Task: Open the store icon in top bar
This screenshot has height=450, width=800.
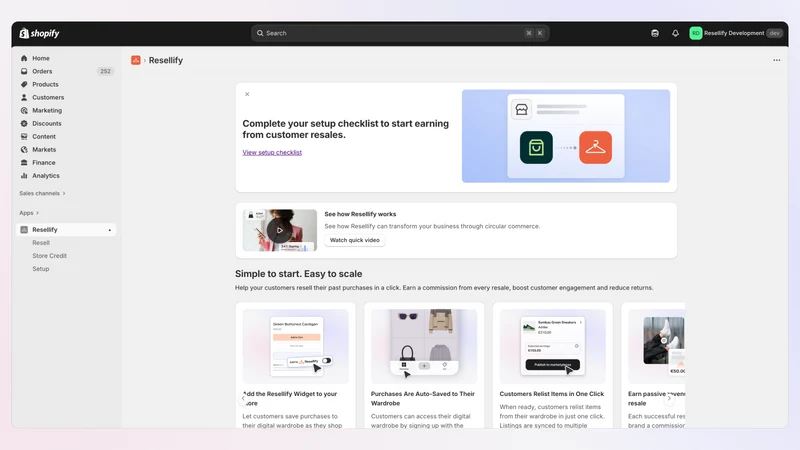Action: [655, 33]
